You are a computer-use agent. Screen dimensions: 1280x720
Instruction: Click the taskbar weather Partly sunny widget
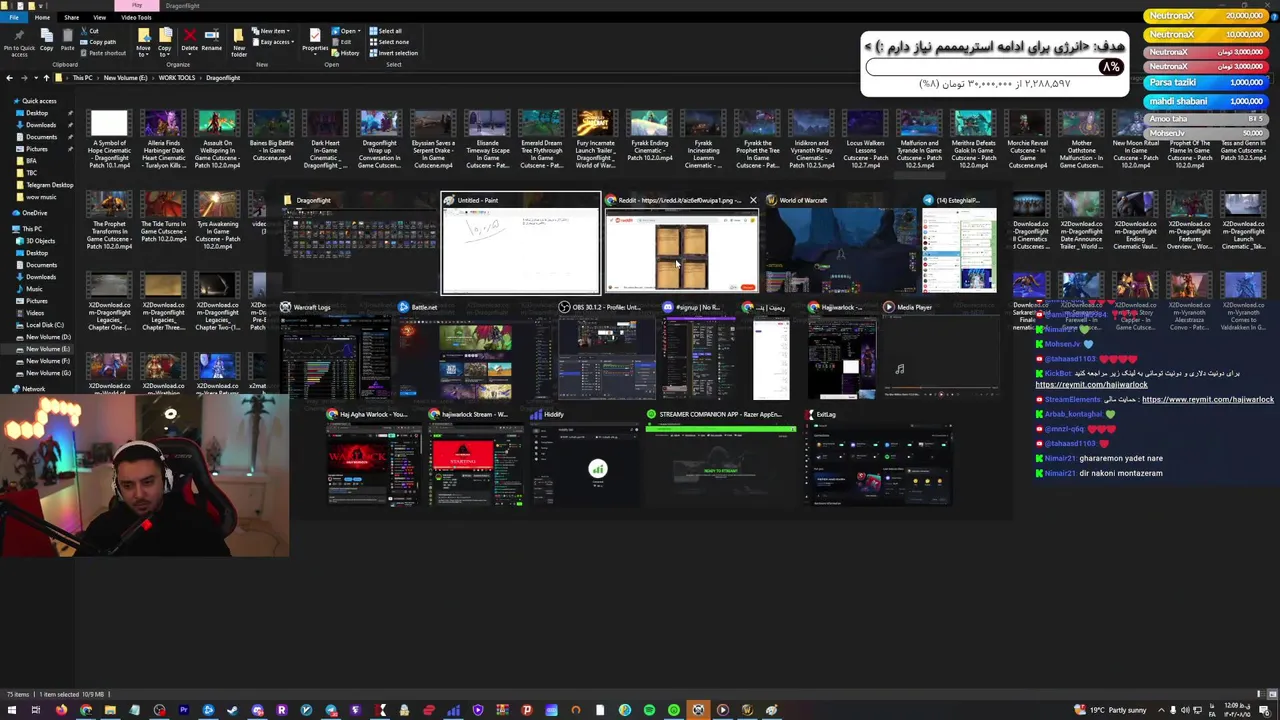click(1110, 710)
